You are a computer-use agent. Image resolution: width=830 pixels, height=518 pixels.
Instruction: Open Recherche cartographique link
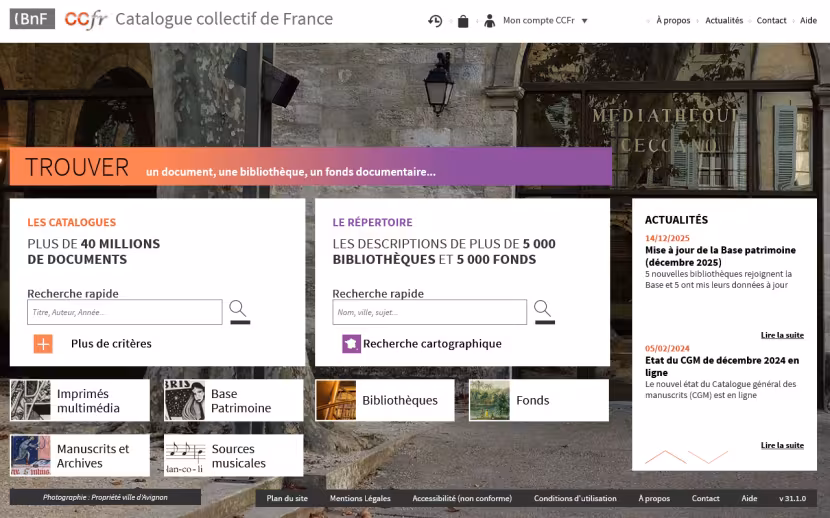click(432, 344)
